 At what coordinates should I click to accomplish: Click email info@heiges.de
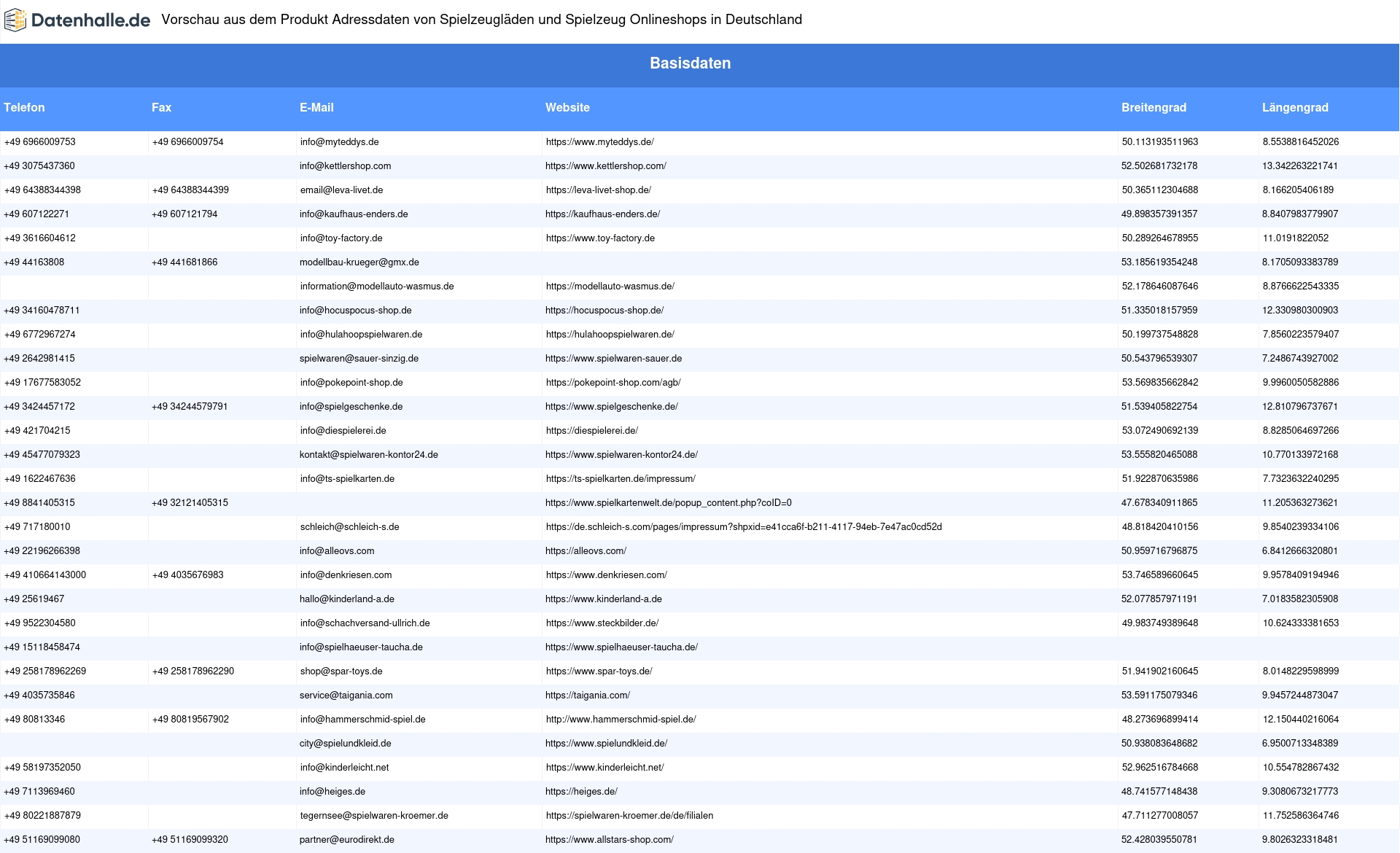(332, 792)
